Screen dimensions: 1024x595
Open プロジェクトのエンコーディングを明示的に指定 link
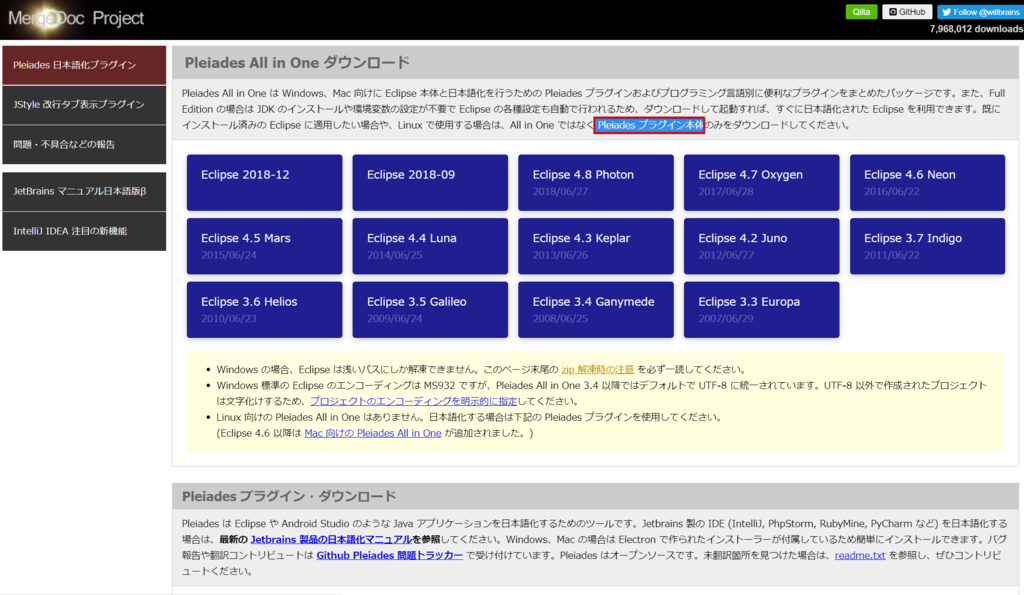413,401
